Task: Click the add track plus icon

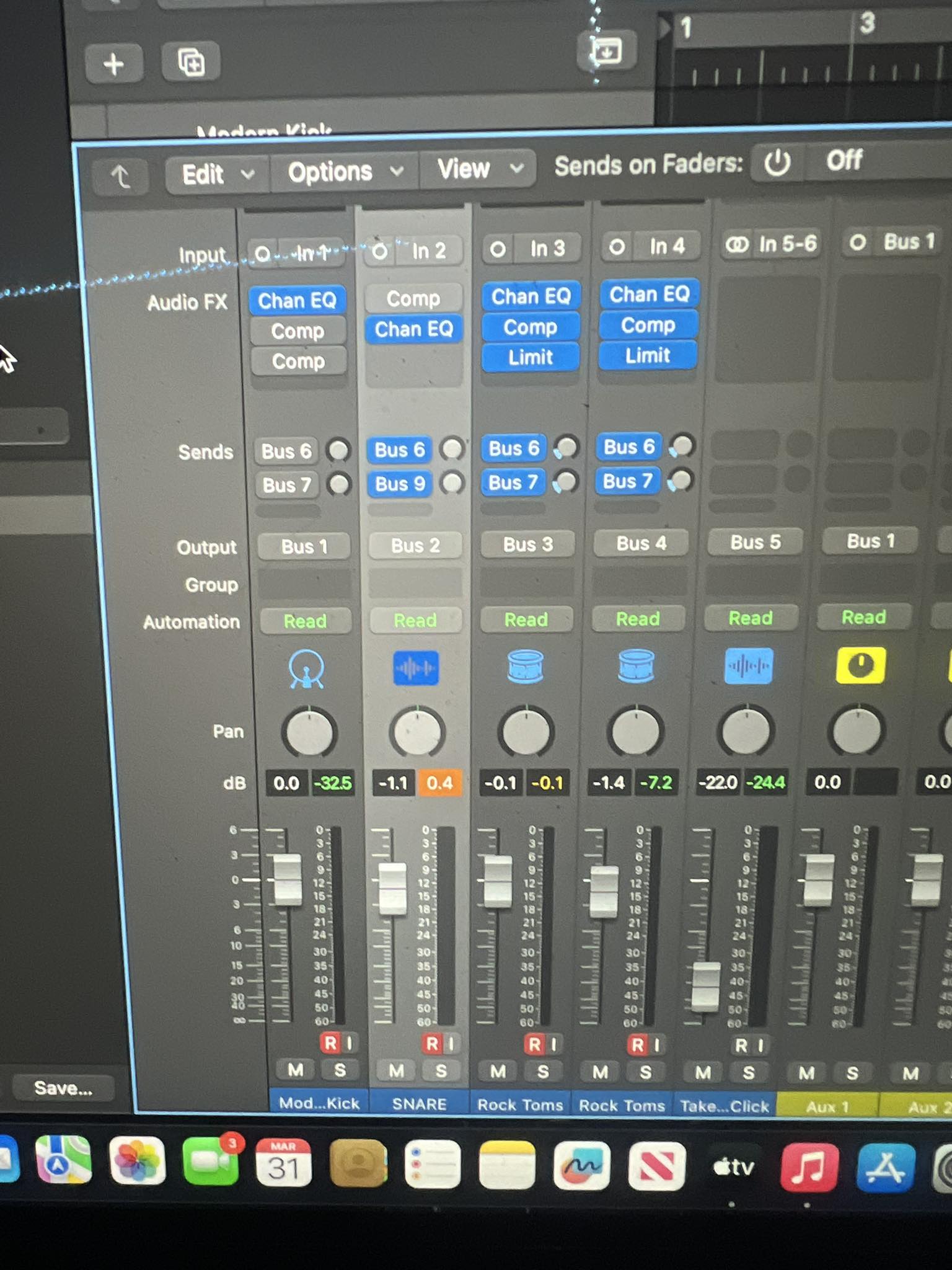Action: [x=114, y=63]
